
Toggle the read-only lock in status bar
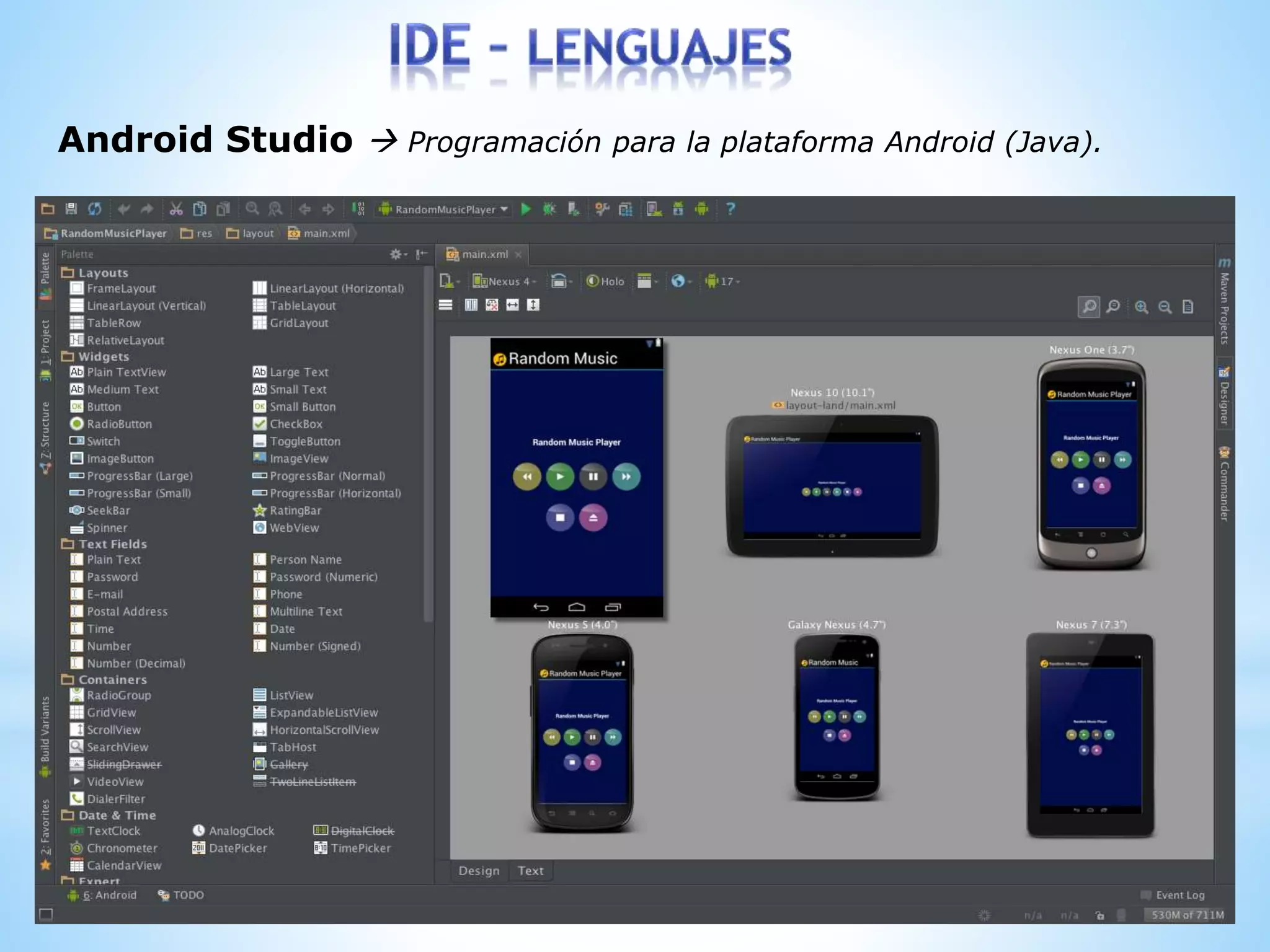[1099, 915]
